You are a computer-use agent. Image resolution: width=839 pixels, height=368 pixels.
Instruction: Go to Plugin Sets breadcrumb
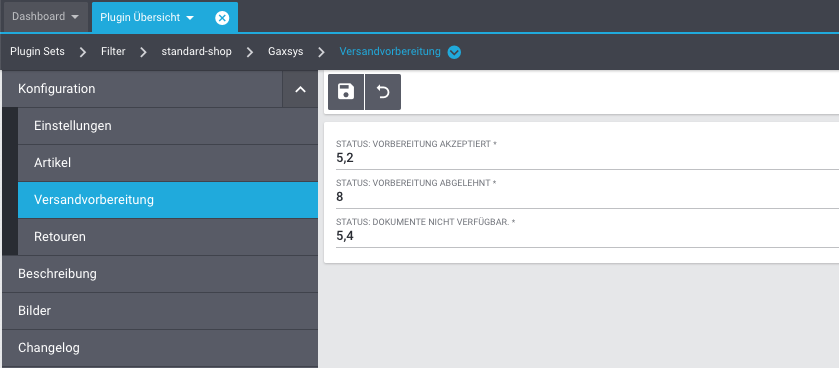coord(37,52)
